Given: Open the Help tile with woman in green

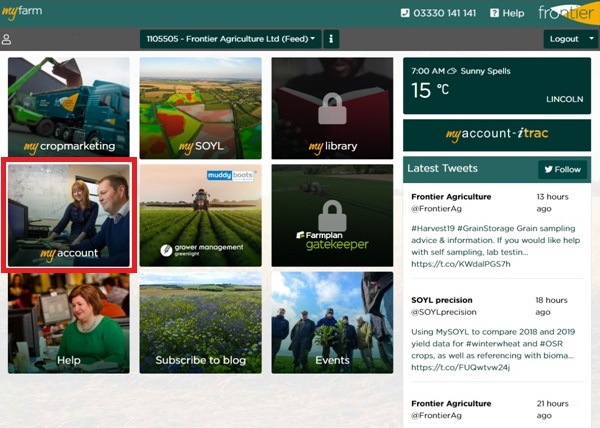Looking at the screenshot, I should pyautogui.click(x=69, y=323).
